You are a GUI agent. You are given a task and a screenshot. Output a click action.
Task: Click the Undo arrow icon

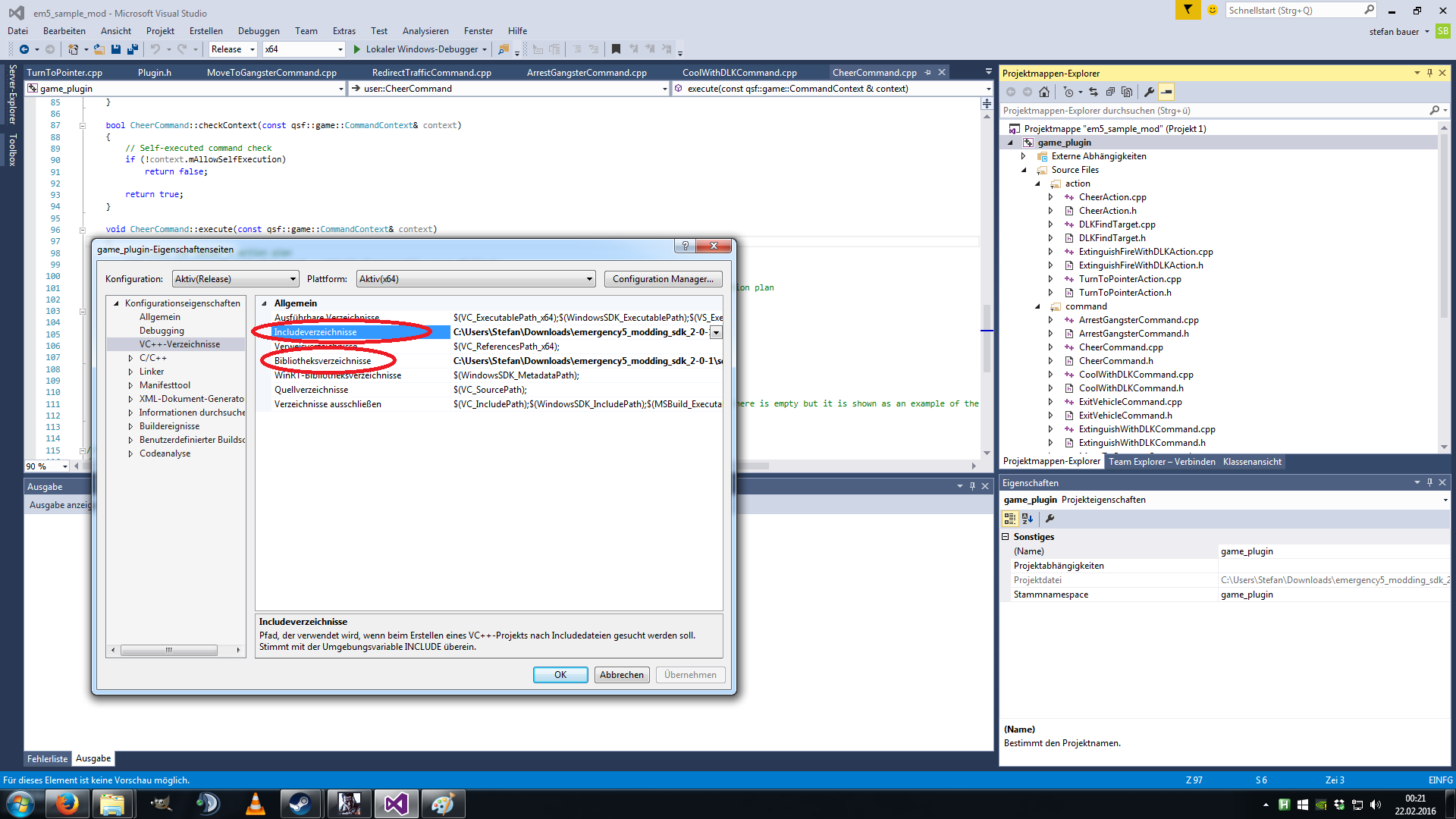(155, 49)
